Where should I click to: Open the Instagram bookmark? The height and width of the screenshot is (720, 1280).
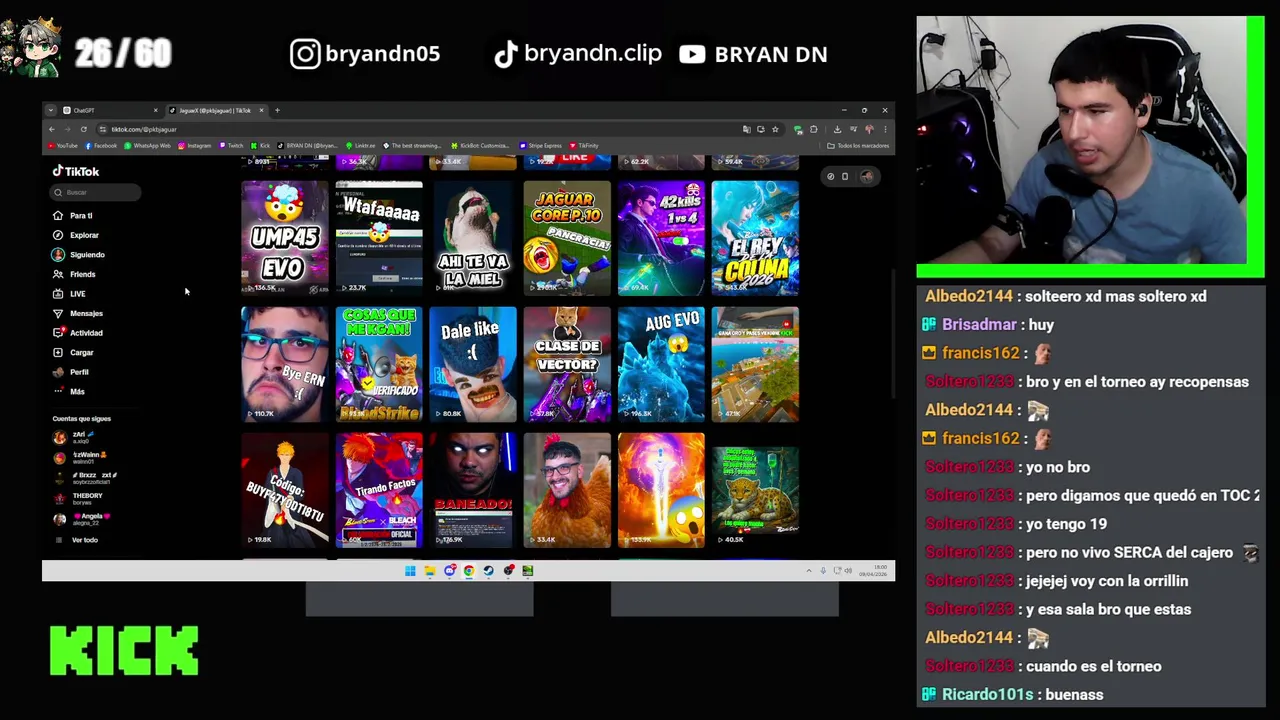[x=194, y=146]
